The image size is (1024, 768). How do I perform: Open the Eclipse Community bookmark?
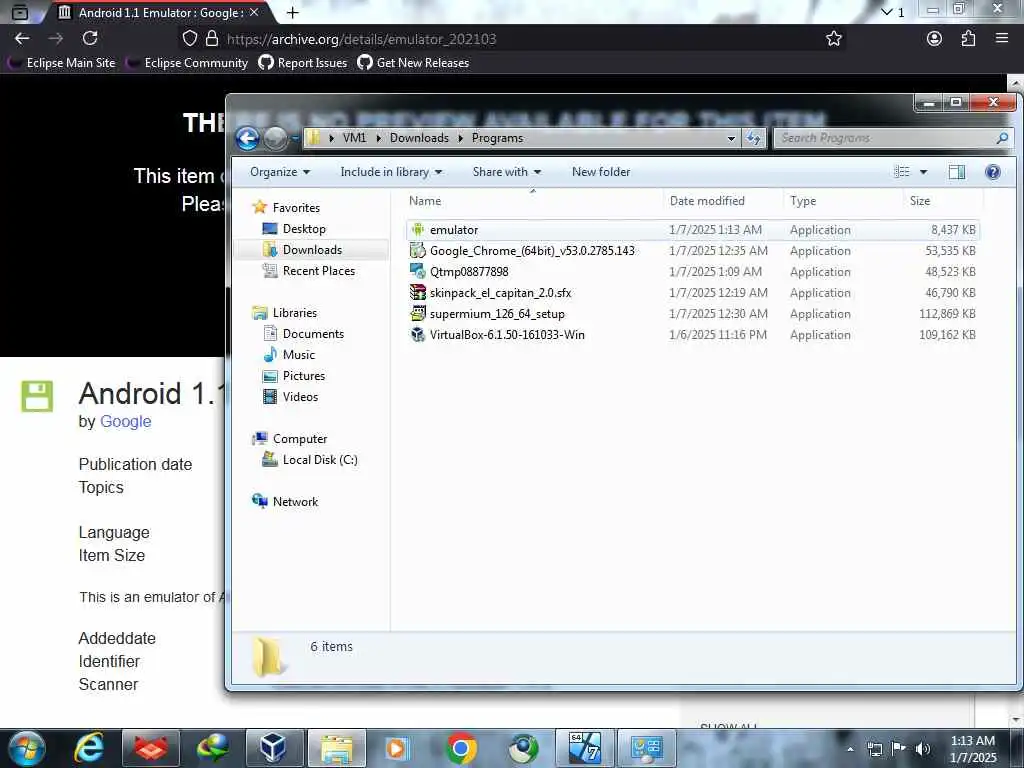coord(188,63)
